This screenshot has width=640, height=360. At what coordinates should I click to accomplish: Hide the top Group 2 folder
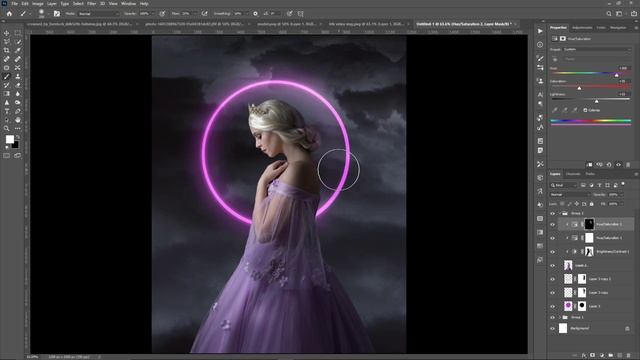[552, 213]
